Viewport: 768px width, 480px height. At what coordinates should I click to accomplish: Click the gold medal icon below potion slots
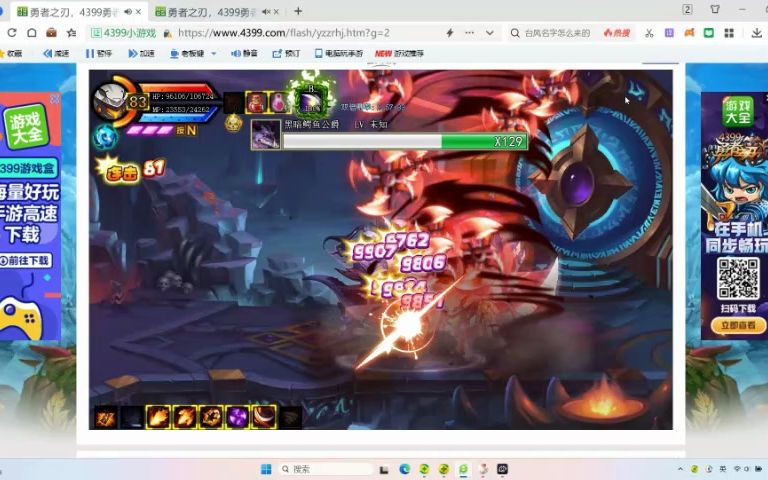pos(234,122)
